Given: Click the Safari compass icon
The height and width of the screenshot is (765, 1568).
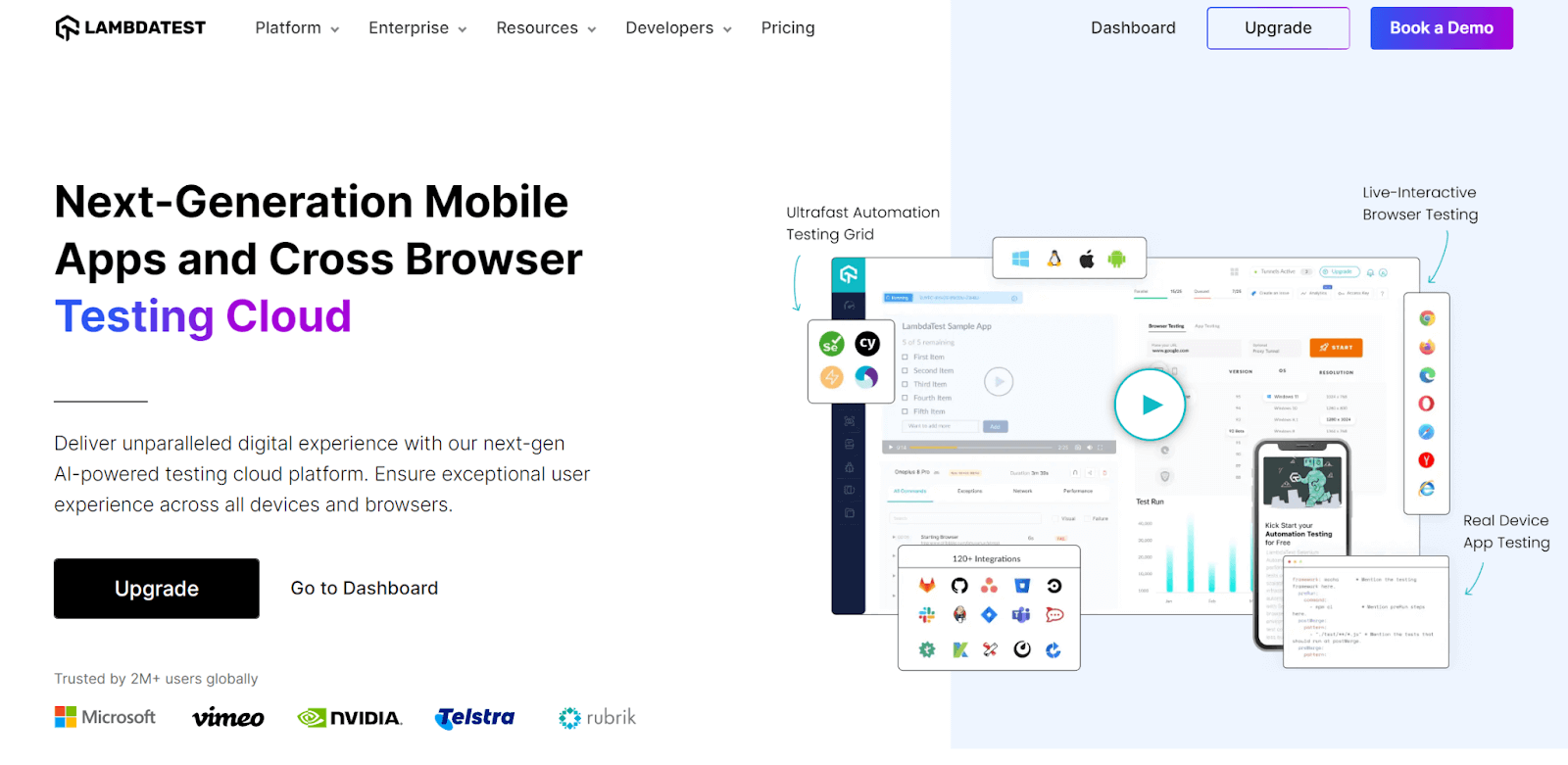Looking at the screenshot, I should pyautogui.click(x=1427, y=432).
